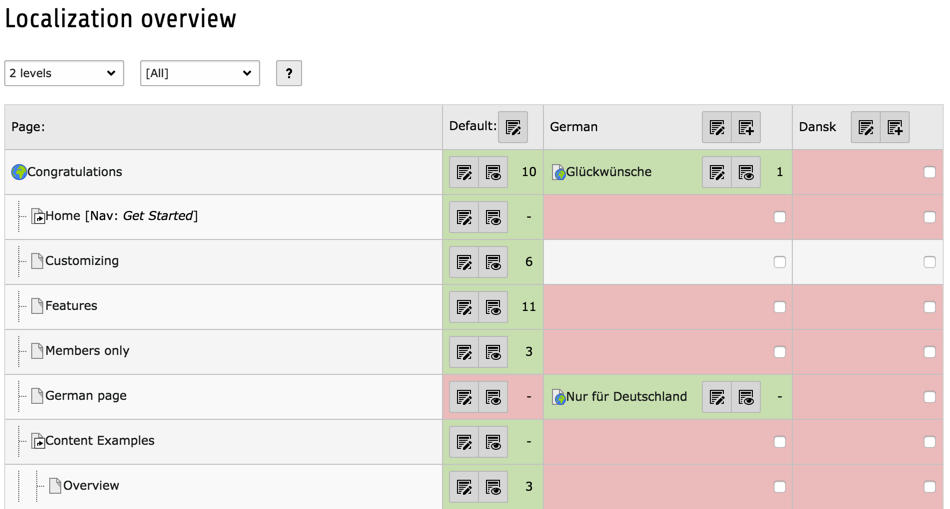Select the Members only page title
This screenshot has height=509, width=950.
pos(87,351)
